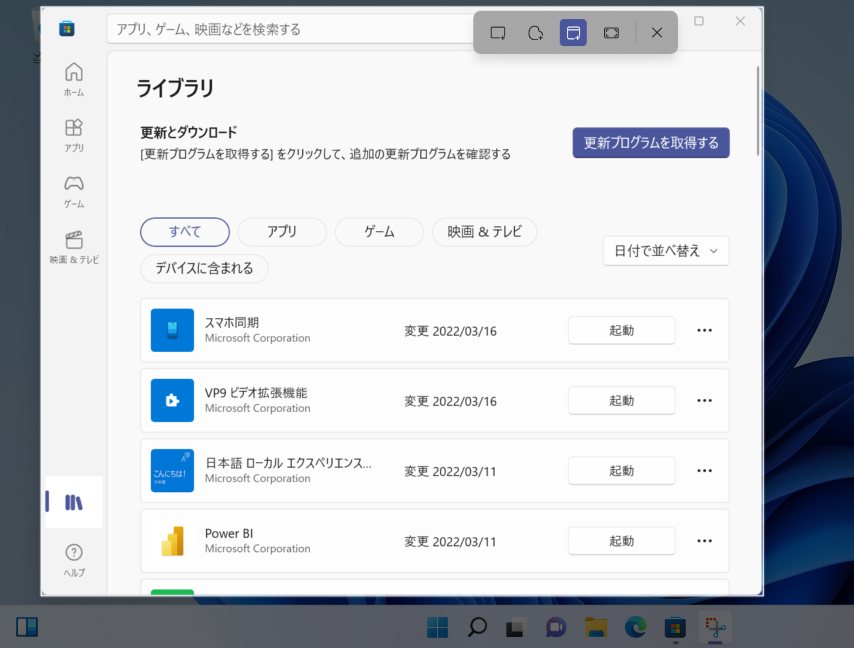Image resolution: width=854 pixels, height=648 pixels.
Task: Select rectangular snip mode
Action: tap(498, 33)
